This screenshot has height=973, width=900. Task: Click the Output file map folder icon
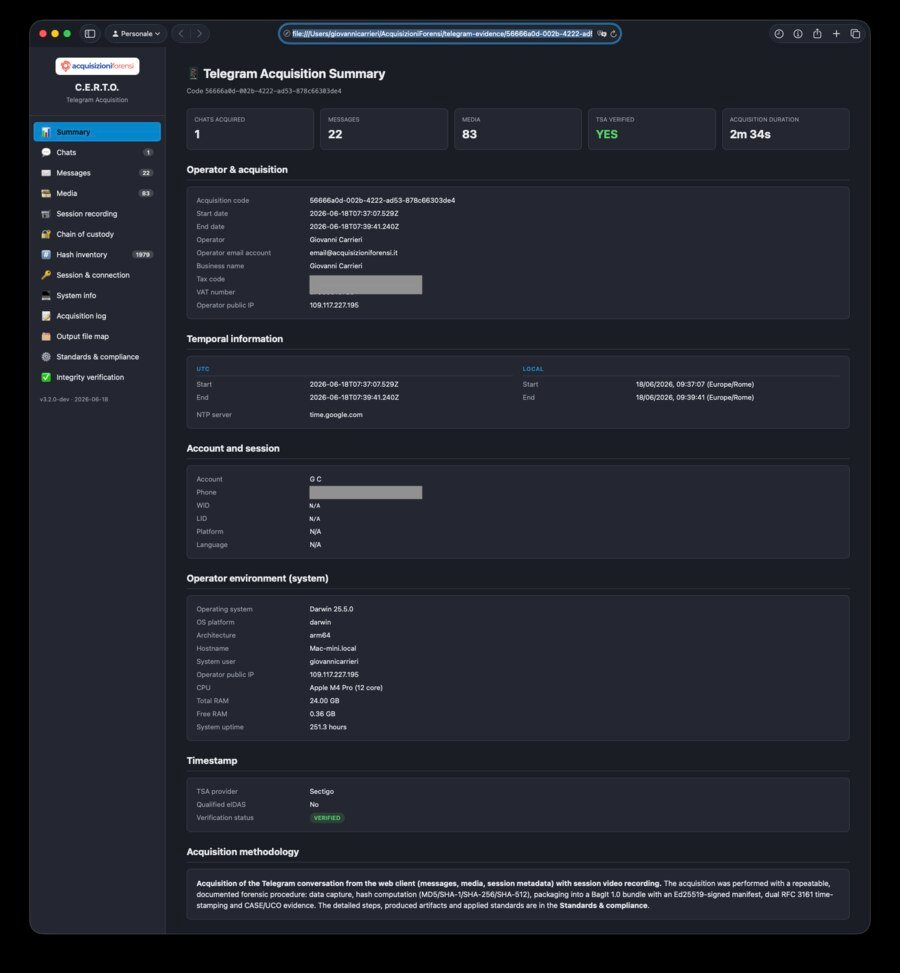pyautogui.click(x=46, y=336)
